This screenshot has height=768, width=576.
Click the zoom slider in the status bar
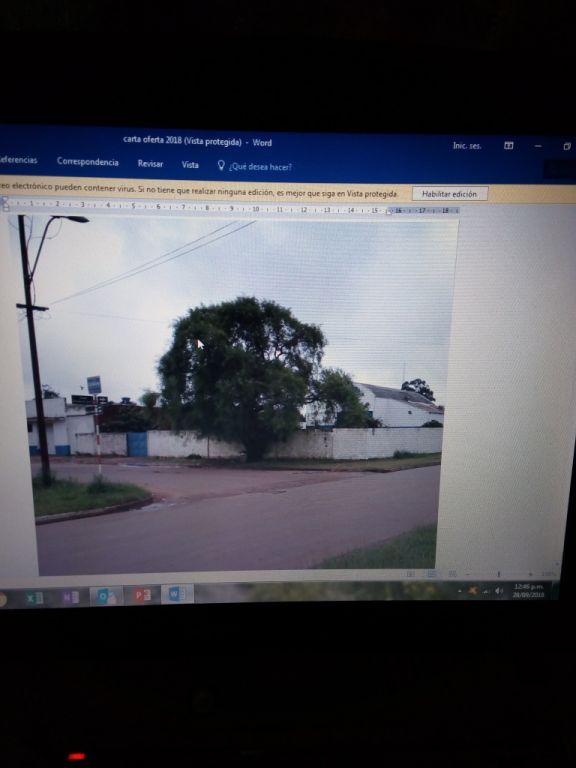tap(499, 574)
